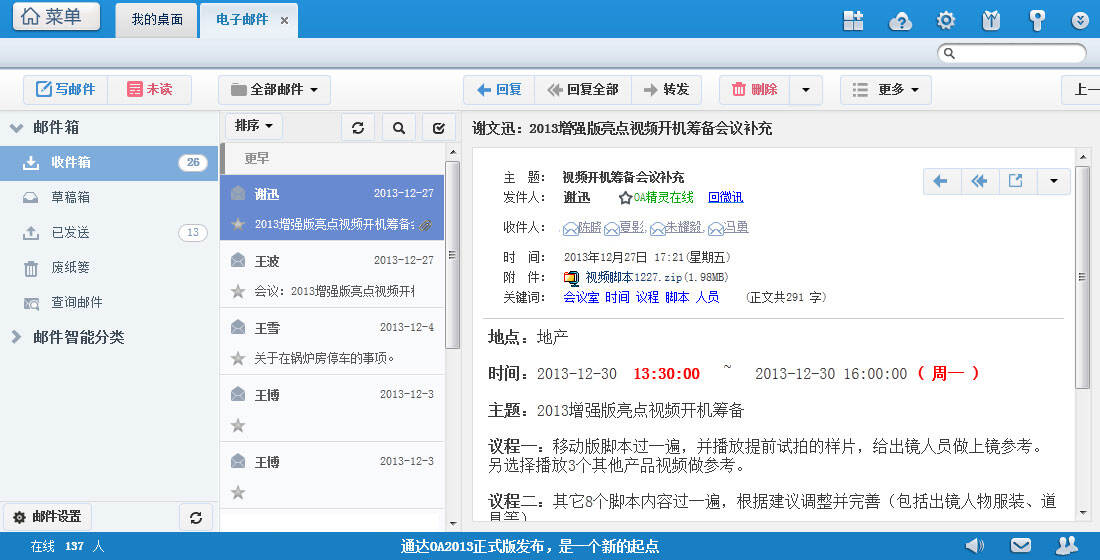The height and width of the screenshot is (560, 1100).
Task: Switch to the 我的桌面 tab
Action: click(157, 20)
